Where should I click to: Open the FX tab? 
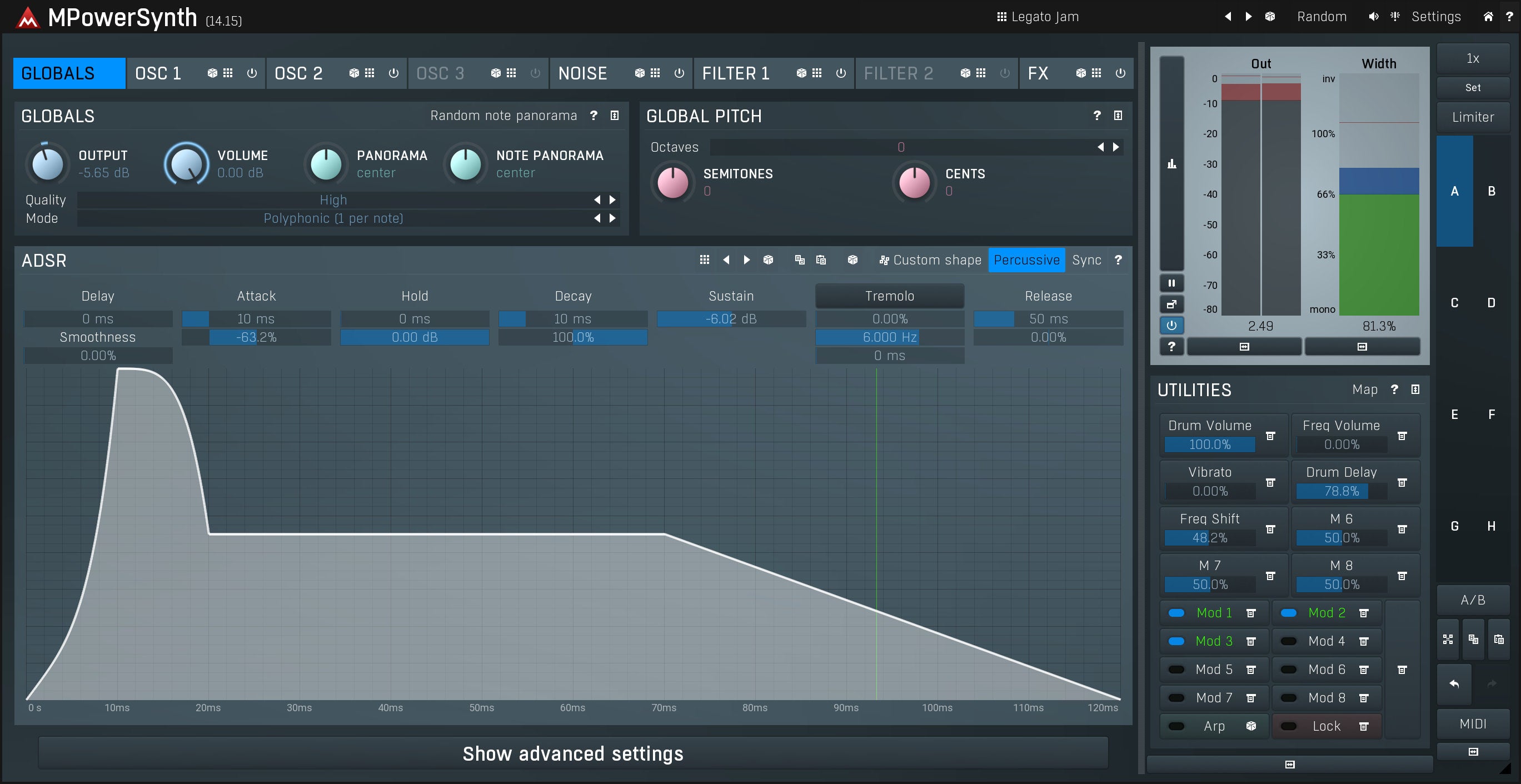pyautogui.click(x=1038, y=73)
